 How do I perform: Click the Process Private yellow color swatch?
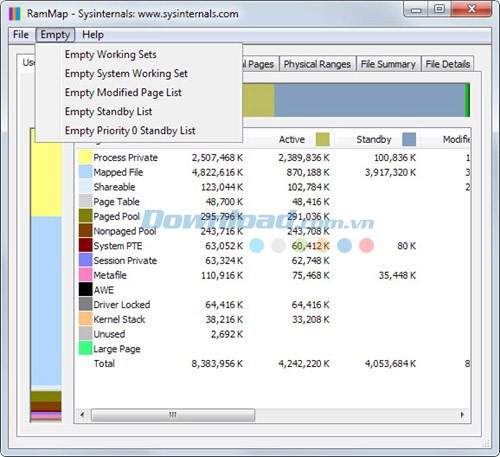[85, 157]
